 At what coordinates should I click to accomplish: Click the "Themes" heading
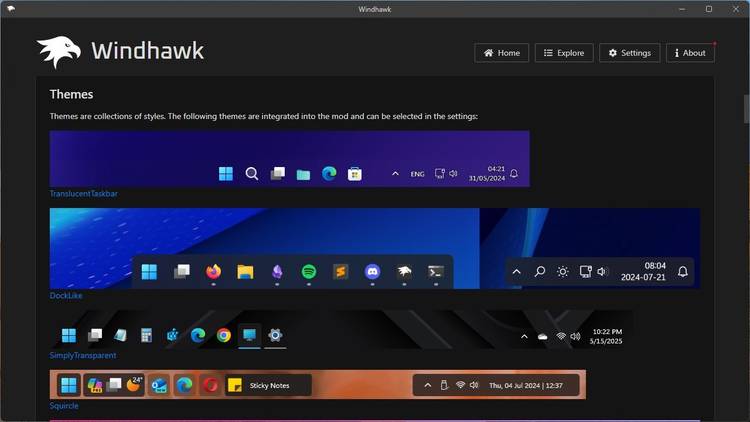pos(71,94)
